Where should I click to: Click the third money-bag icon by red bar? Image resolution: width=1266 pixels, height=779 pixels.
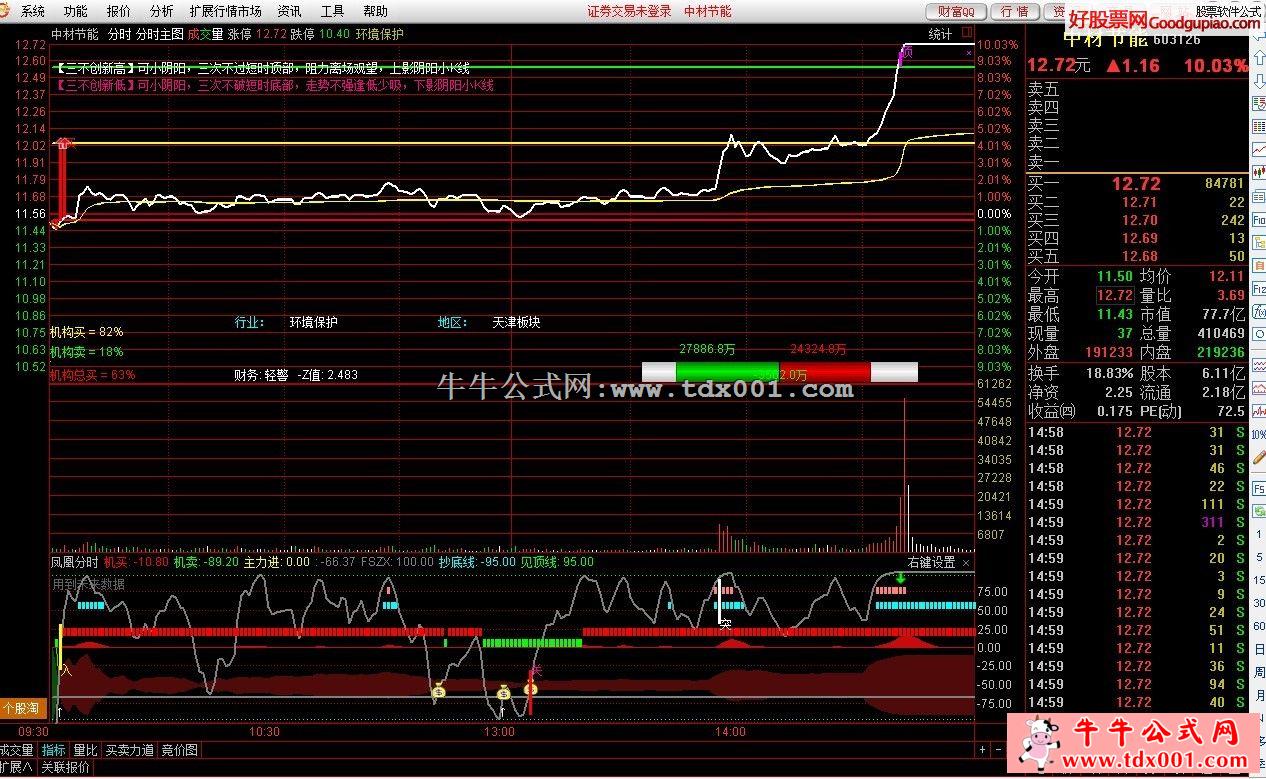(531, 687)
